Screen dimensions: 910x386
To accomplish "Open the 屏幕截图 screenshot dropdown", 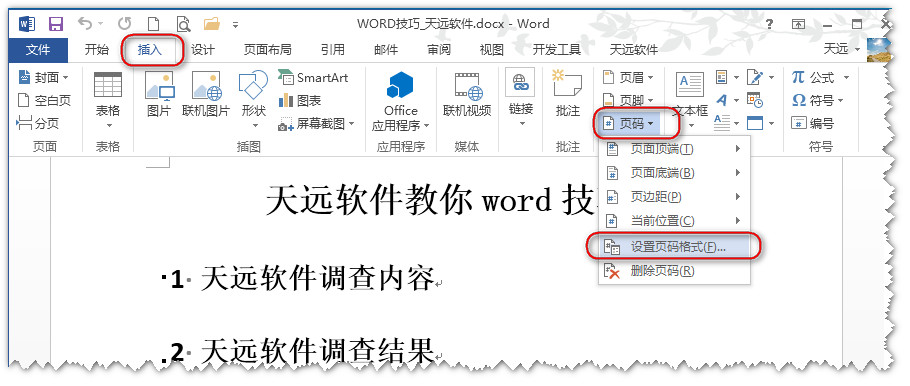I will 317,123.
